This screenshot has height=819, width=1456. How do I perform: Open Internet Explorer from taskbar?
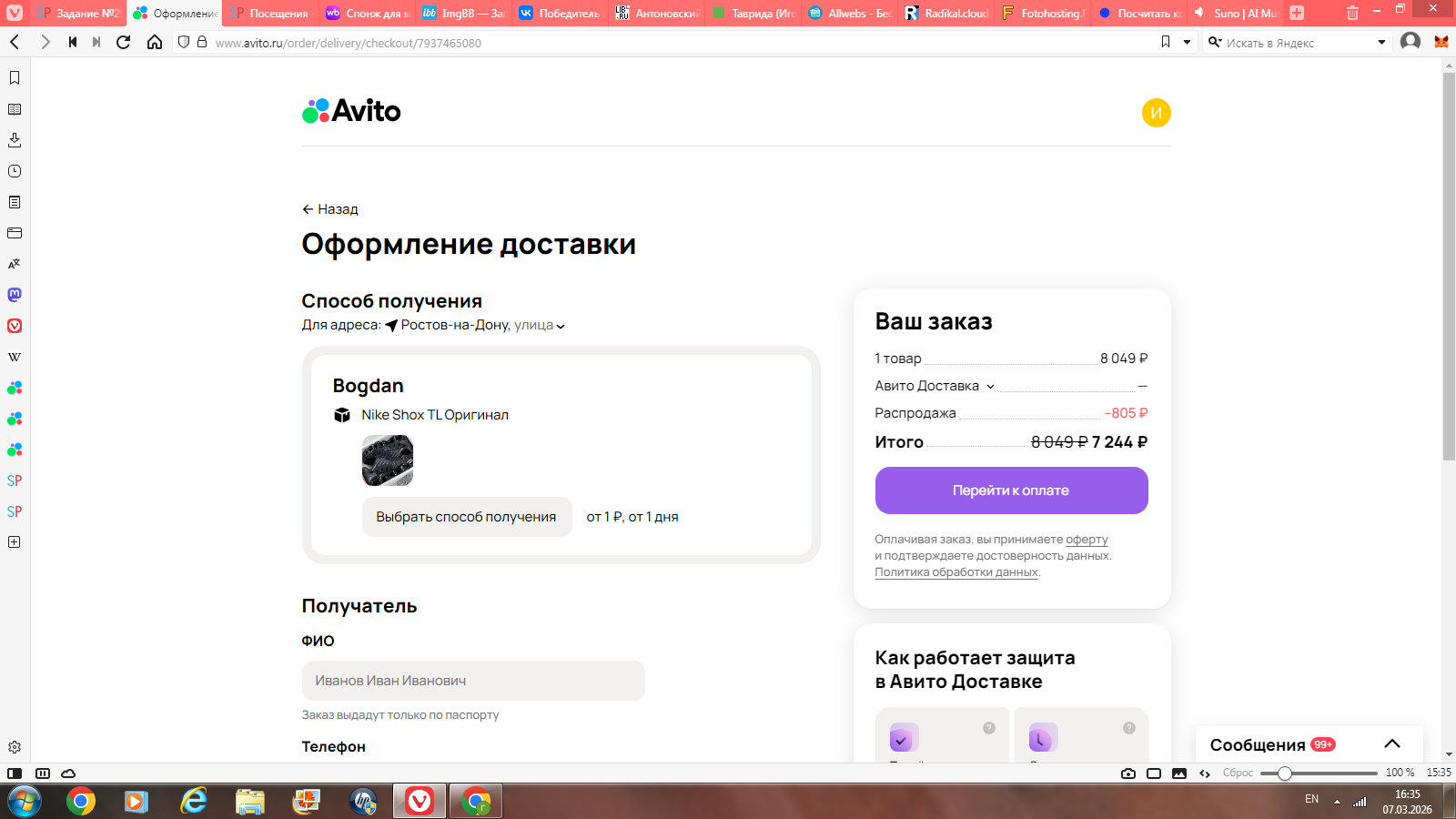193,802
